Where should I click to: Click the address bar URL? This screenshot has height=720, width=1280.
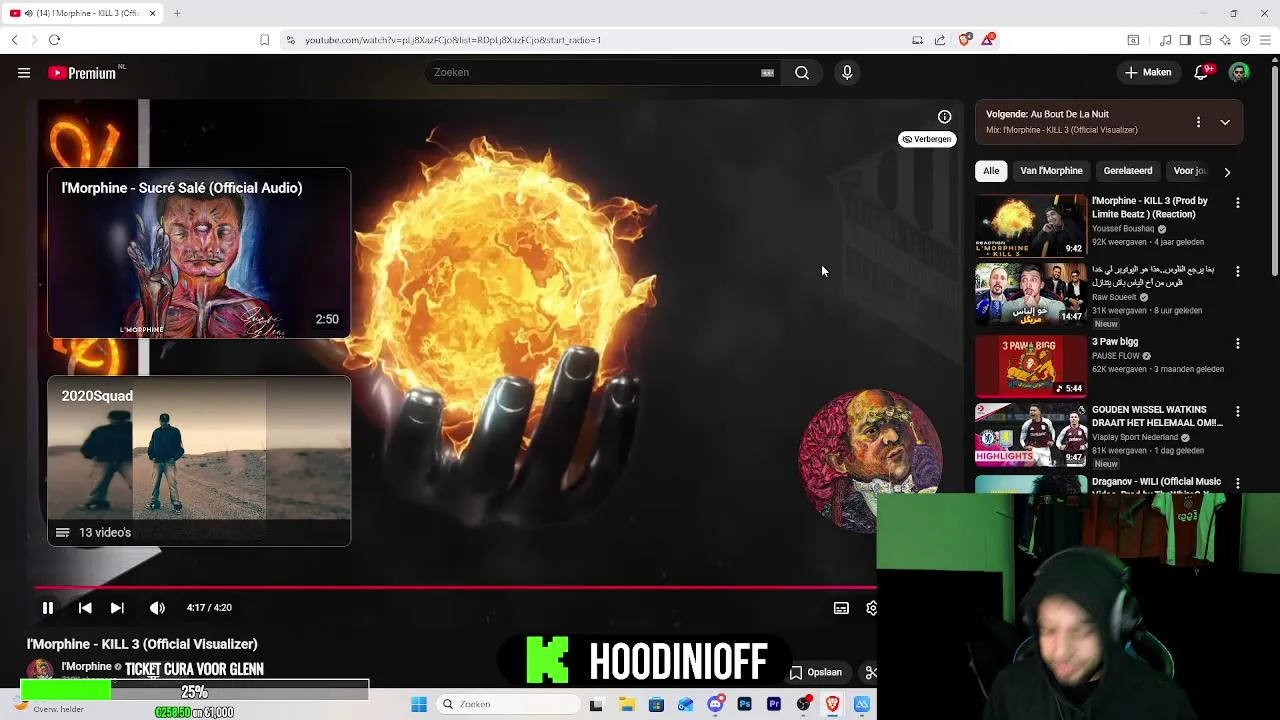(x=453, y=40)
